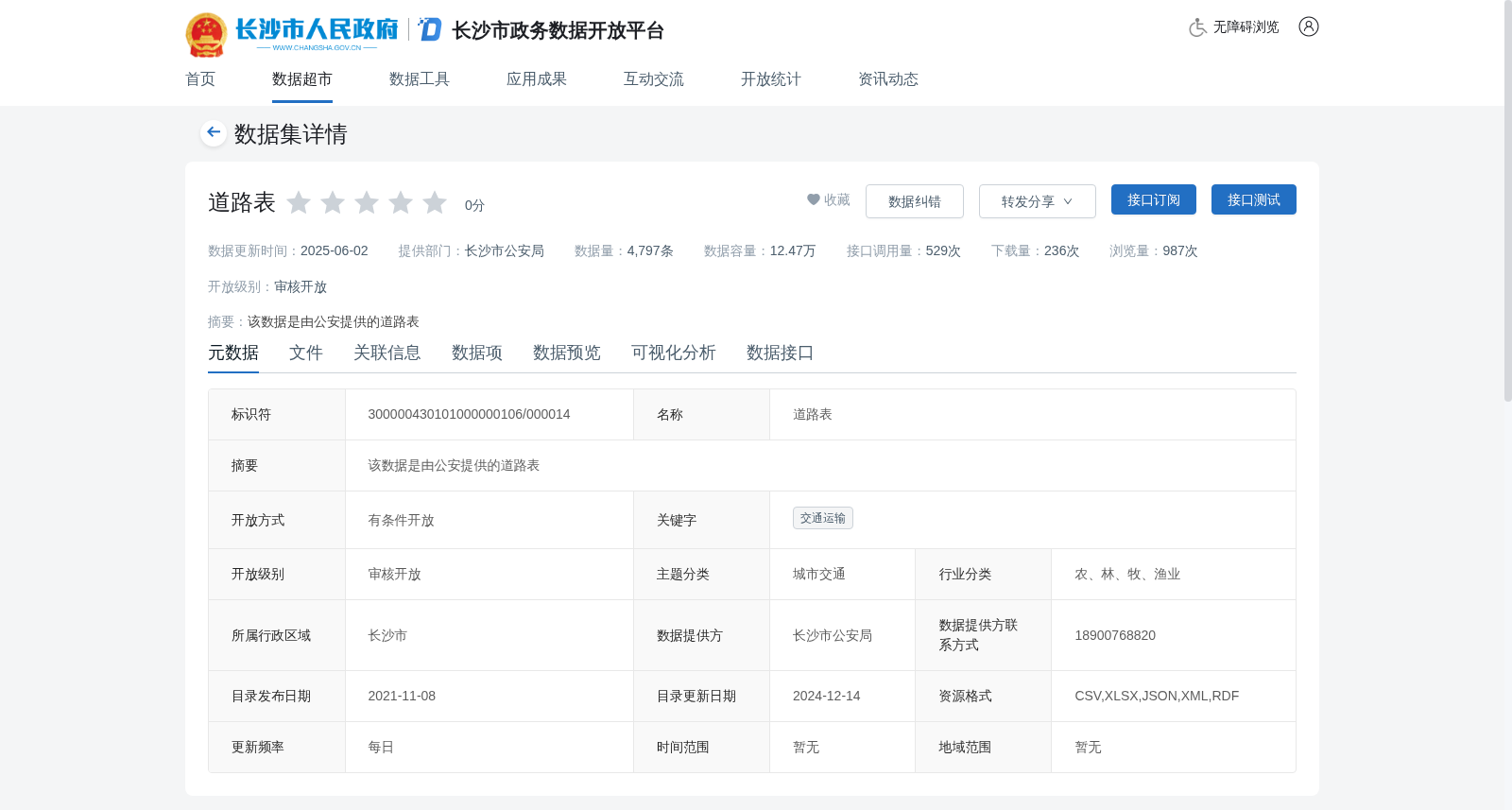Expand the 转发分享 dropdown
Viewport: 1512px width, 810px height.
1038,201
